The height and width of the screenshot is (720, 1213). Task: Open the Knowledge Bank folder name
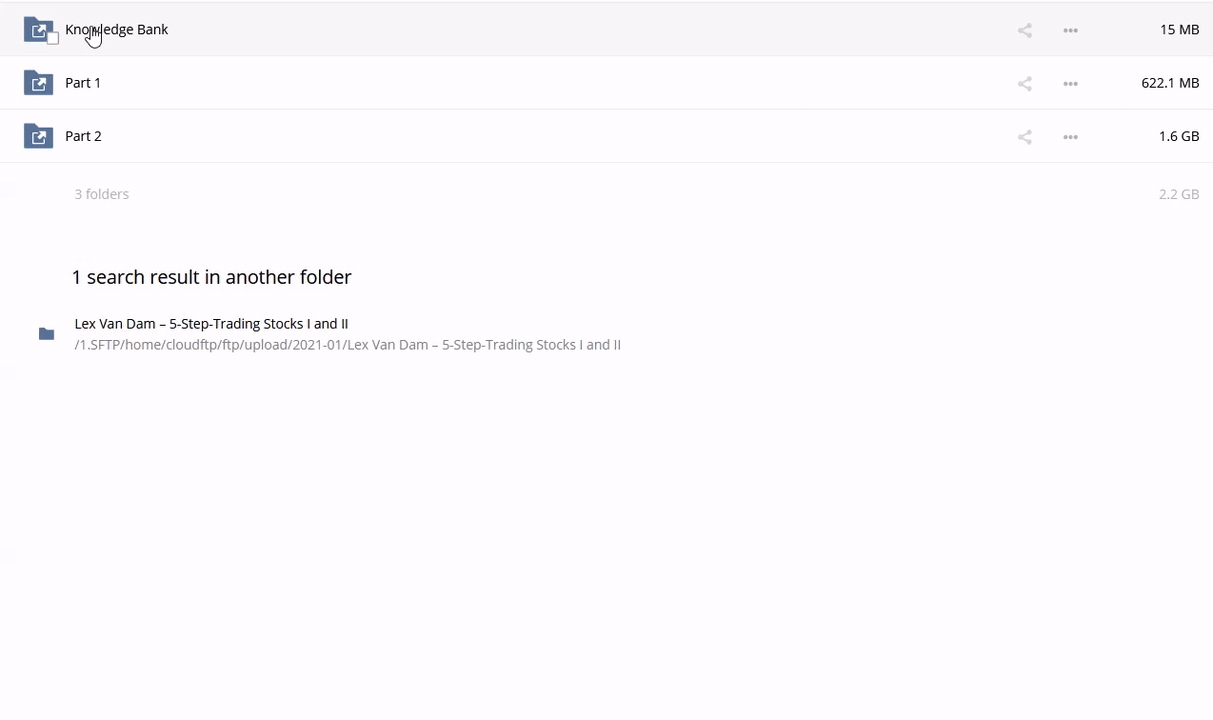tap(130, 30)
